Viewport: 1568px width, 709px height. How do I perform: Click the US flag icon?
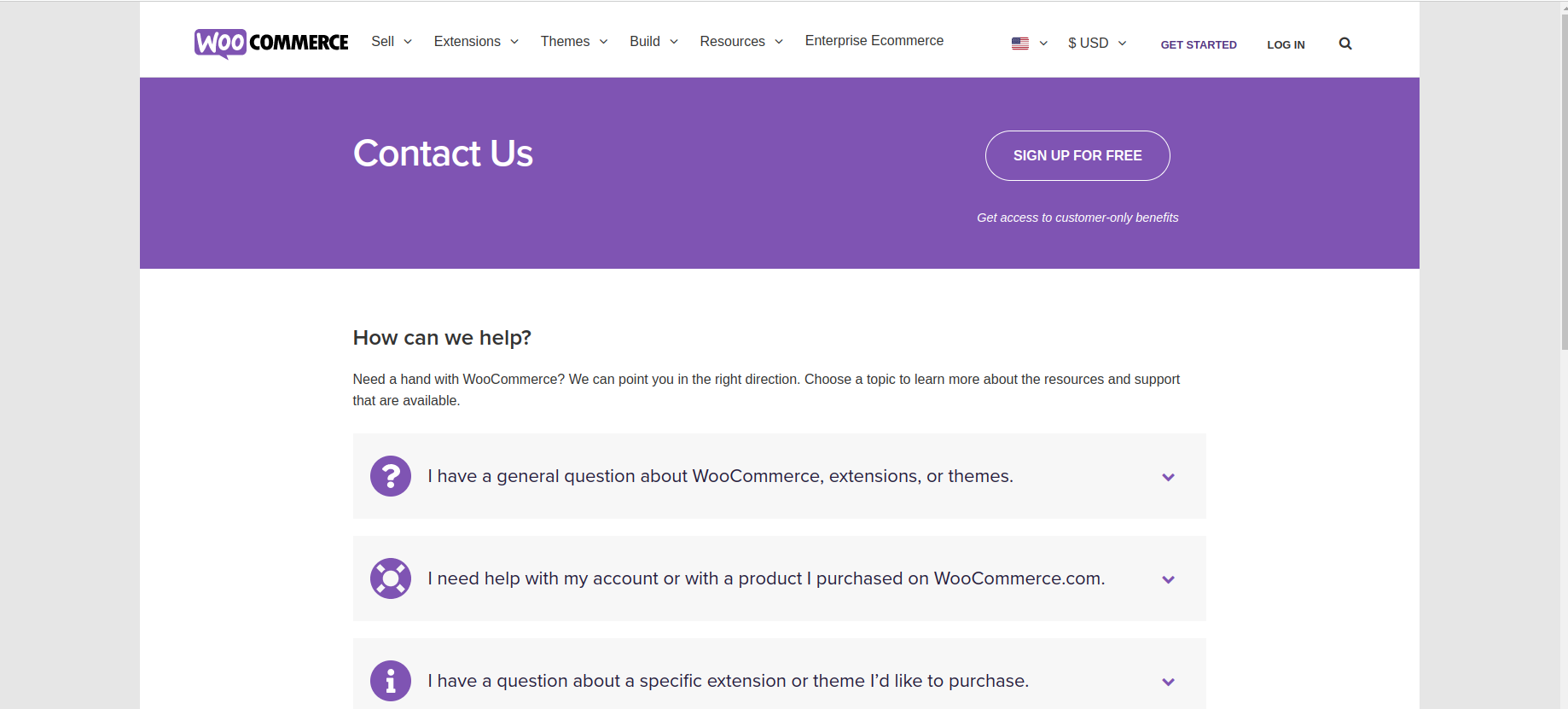[1020, 44]
